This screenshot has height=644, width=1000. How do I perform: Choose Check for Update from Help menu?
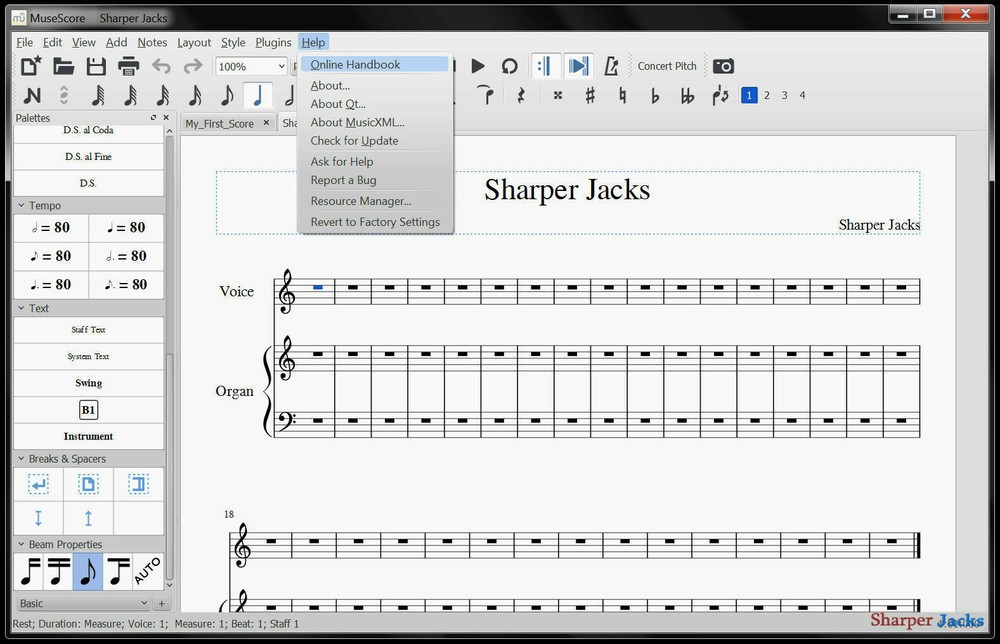355,141
